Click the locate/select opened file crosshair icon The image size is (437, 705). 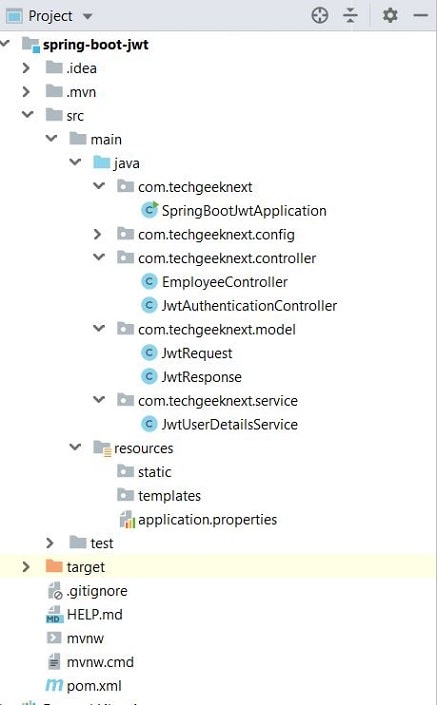pos(320,16)
